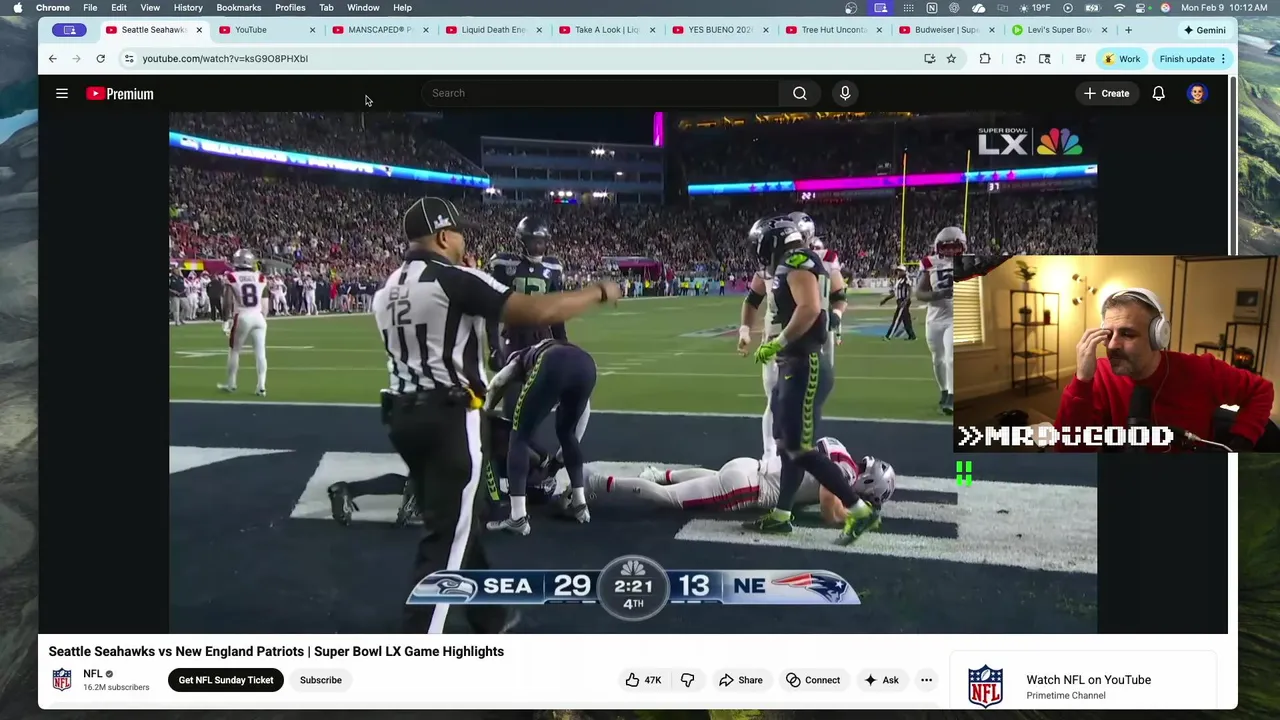The height and width of the screenshot is (720, 1280).
Task: Click the YouTube search field
Action: (x=600, y=93)
